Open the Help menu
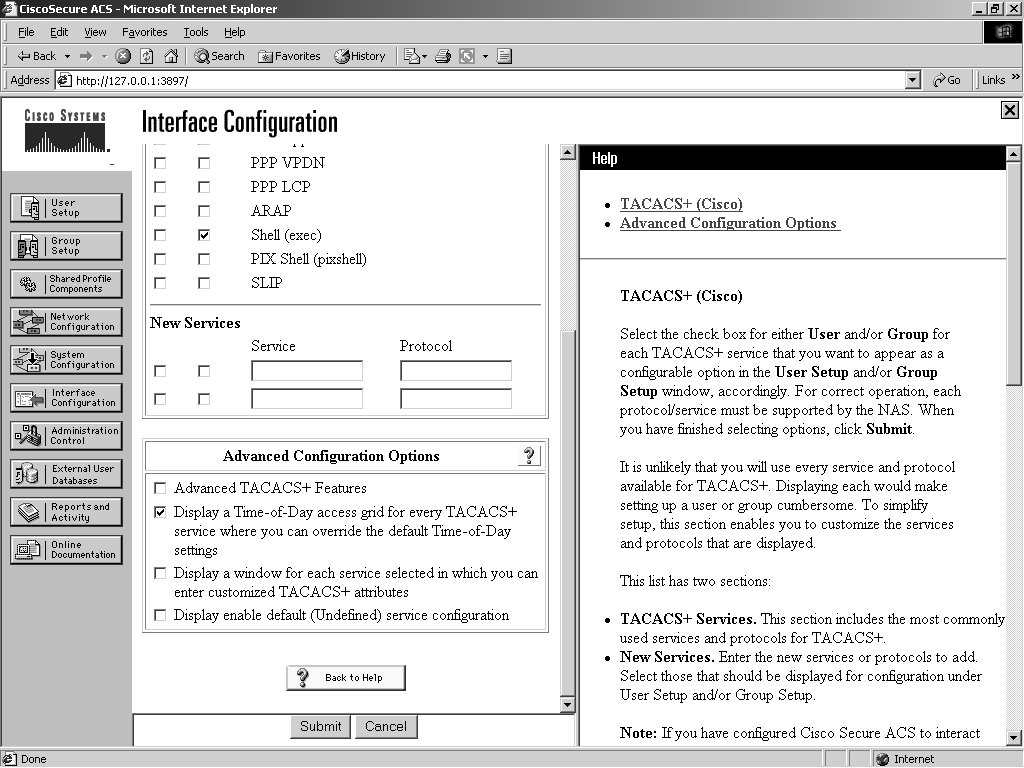The height and width of the screenshot is (768, 1024). point(234,32)
